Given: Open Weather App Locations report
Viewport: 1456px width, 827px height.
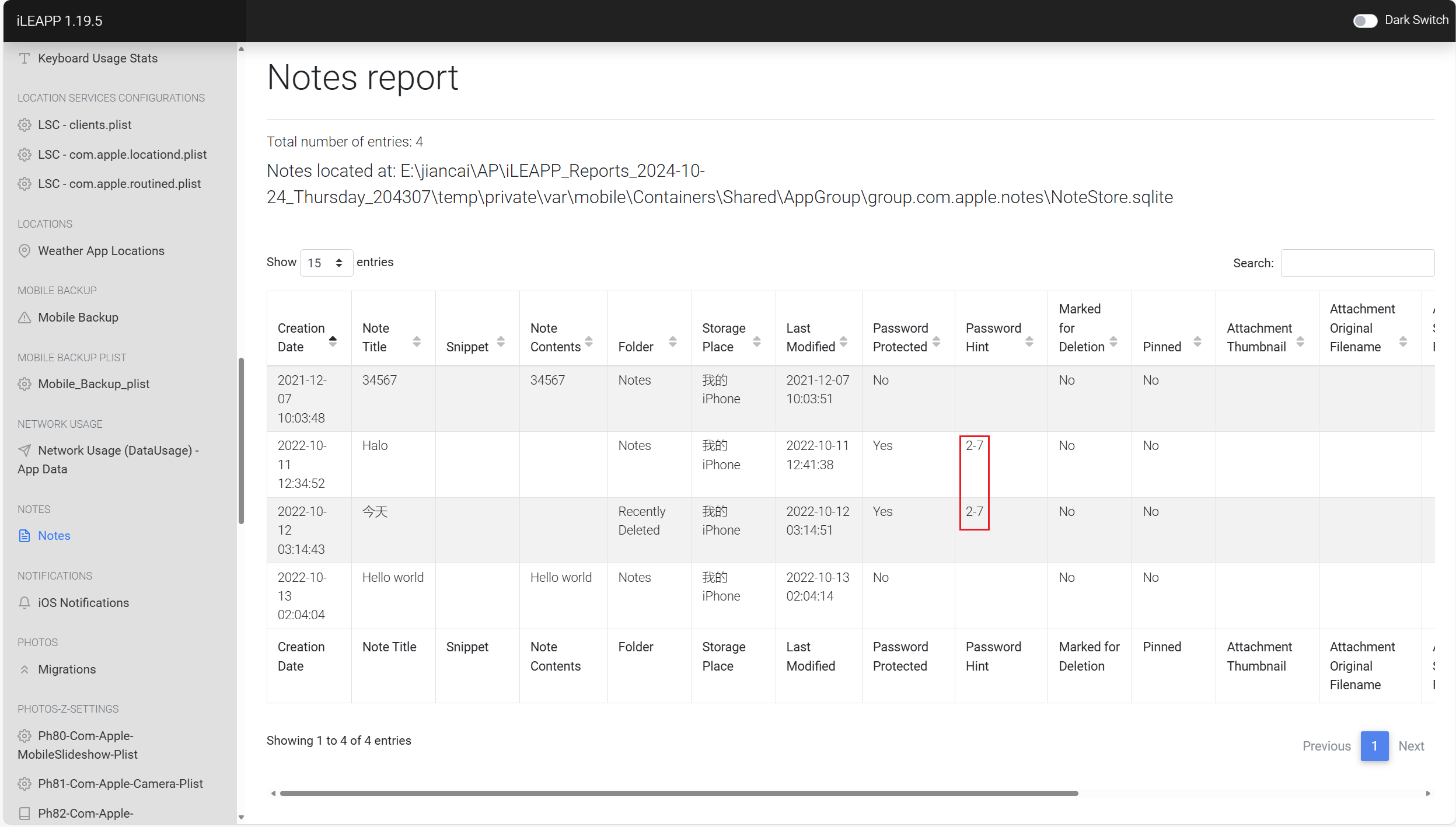Looking at the screenshot, I should click(101, 251).
